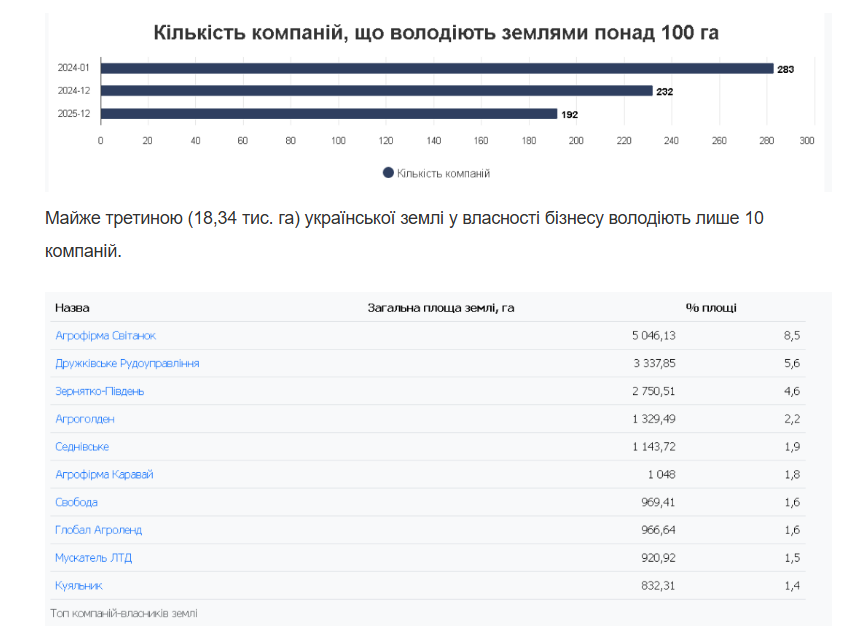Open the Седнівське company page
This screenshot has width=866, height=638.
pos(82,446)
